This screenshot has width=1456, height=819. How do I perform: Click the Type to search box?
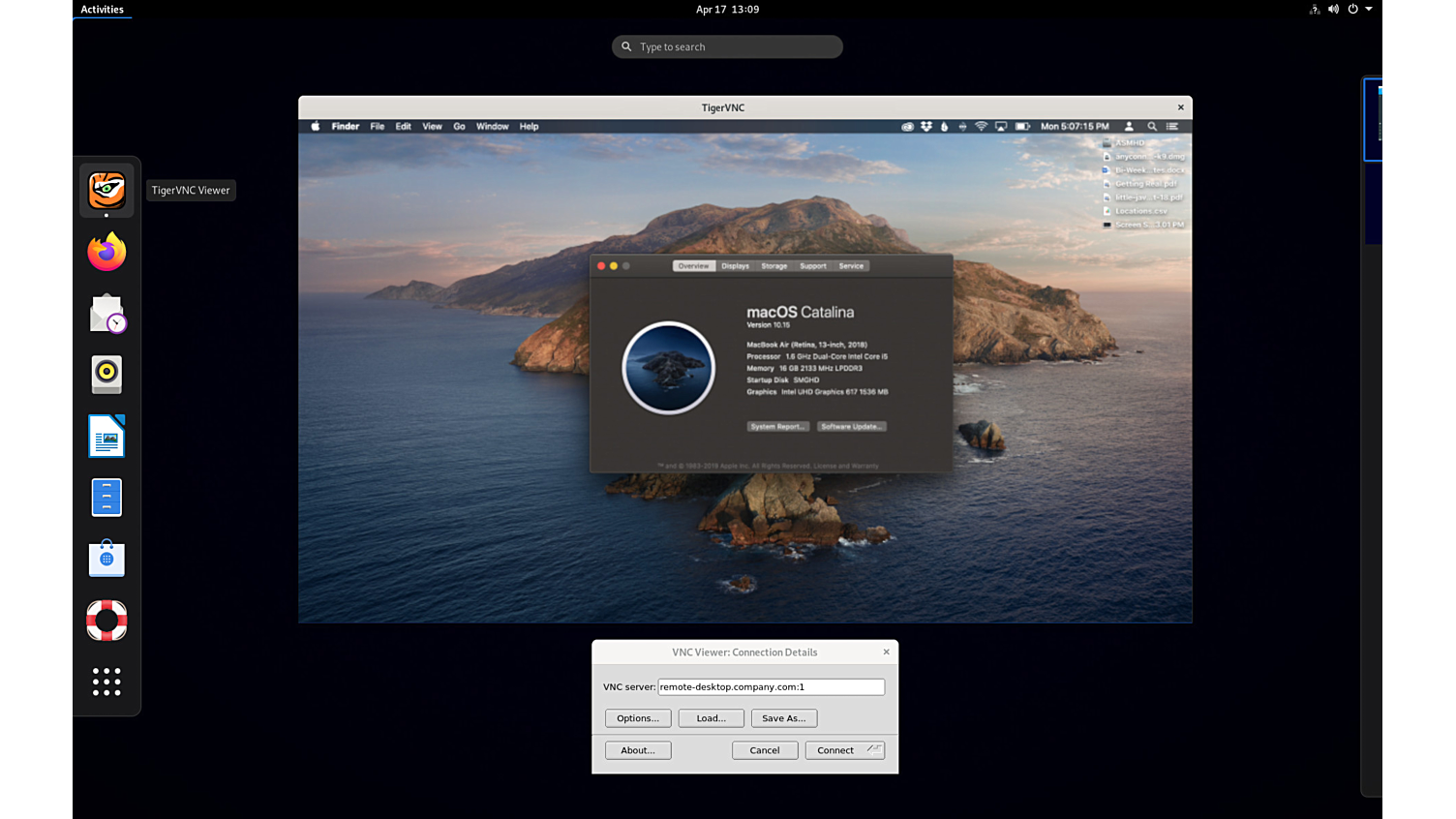pos(727,46)
